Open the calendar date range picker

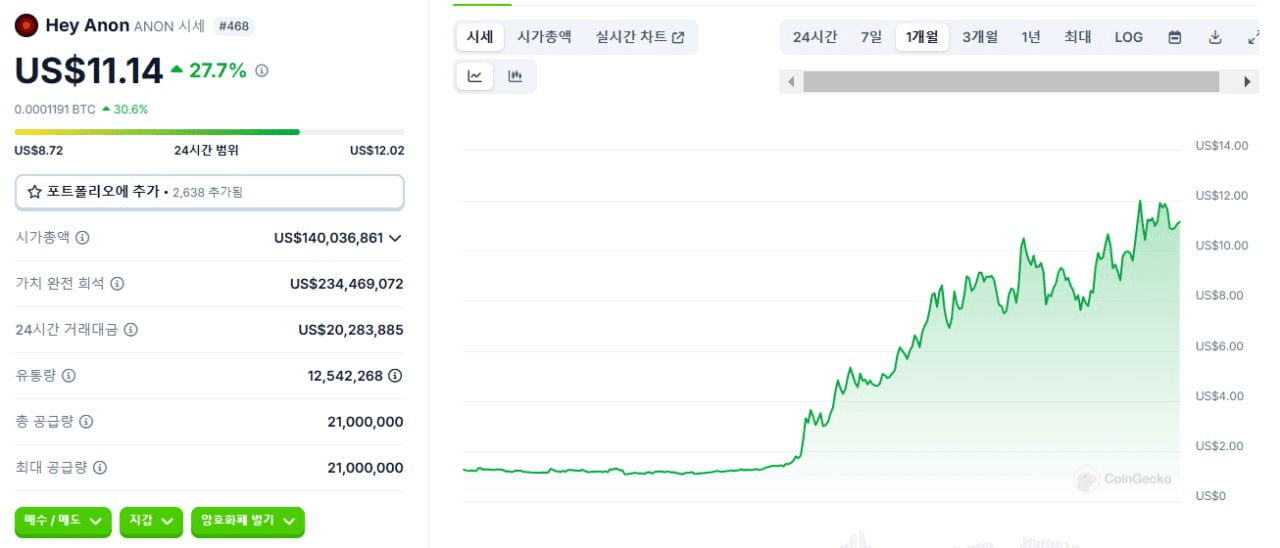coord(1175,37)
